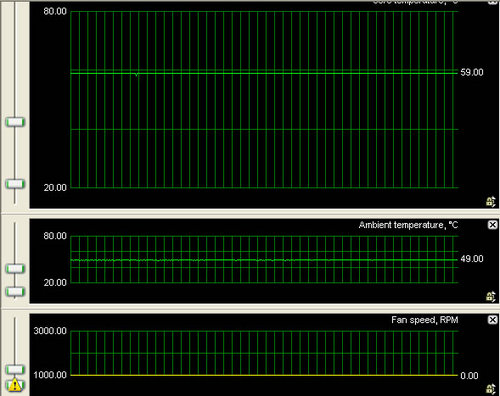This screenshot has width=500, height=396.
Task: Click lower range slider handle of core temperature
Action: coord(15,184)
